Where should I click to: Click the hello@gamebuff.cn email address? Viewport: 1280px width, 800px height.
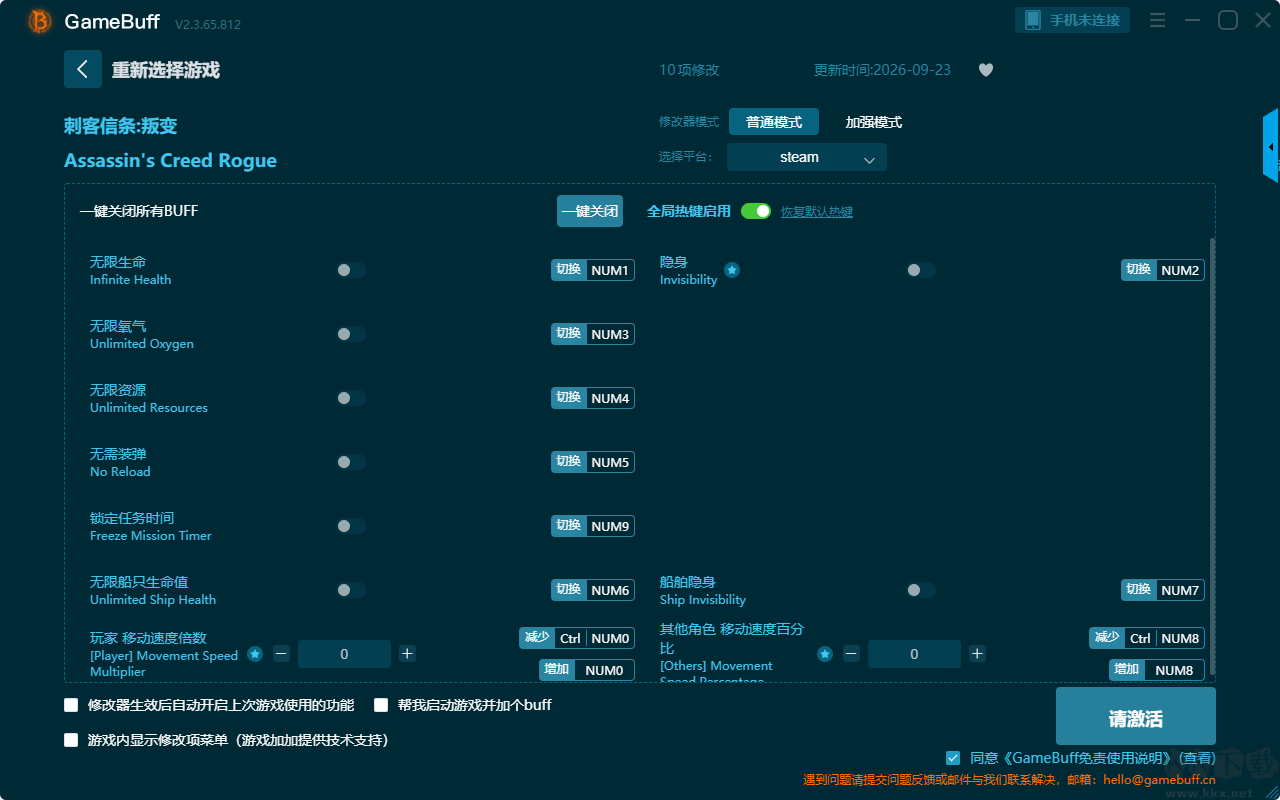[1160, 780]
